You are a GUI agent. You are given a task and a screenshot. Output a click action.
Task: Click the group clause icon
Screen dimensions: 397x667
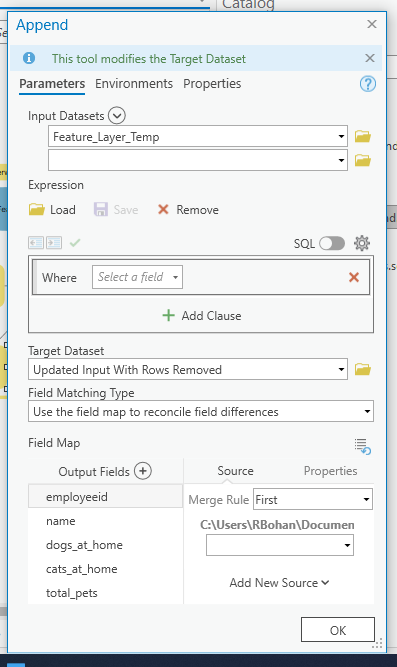pos(54,243)
